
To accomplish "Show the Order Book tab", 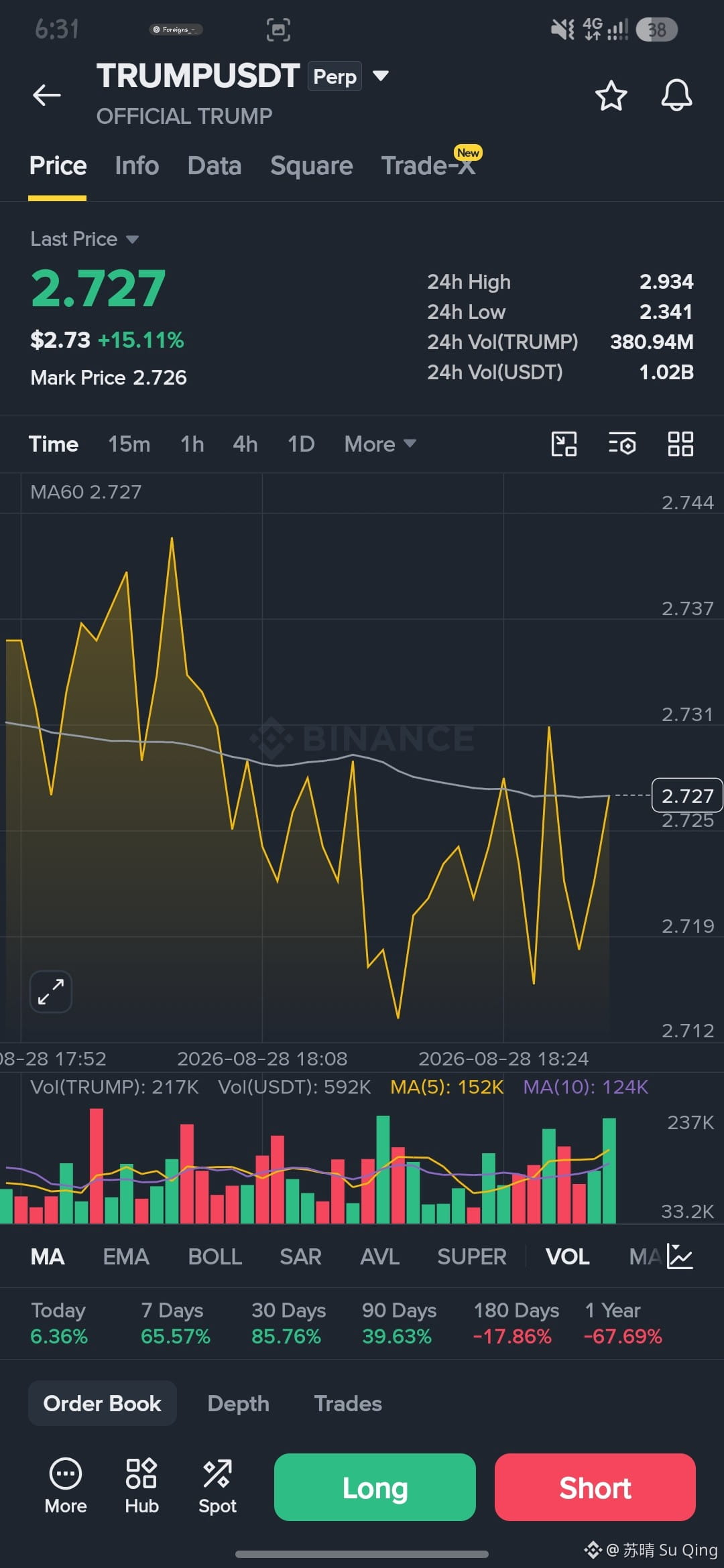I will [103, 1403].
